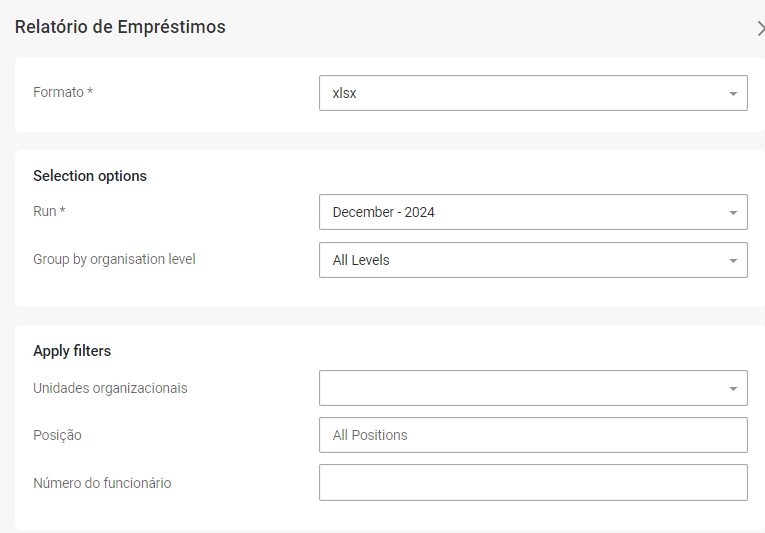Click the Formato dropdown arrow icon

tap(733, 94)
